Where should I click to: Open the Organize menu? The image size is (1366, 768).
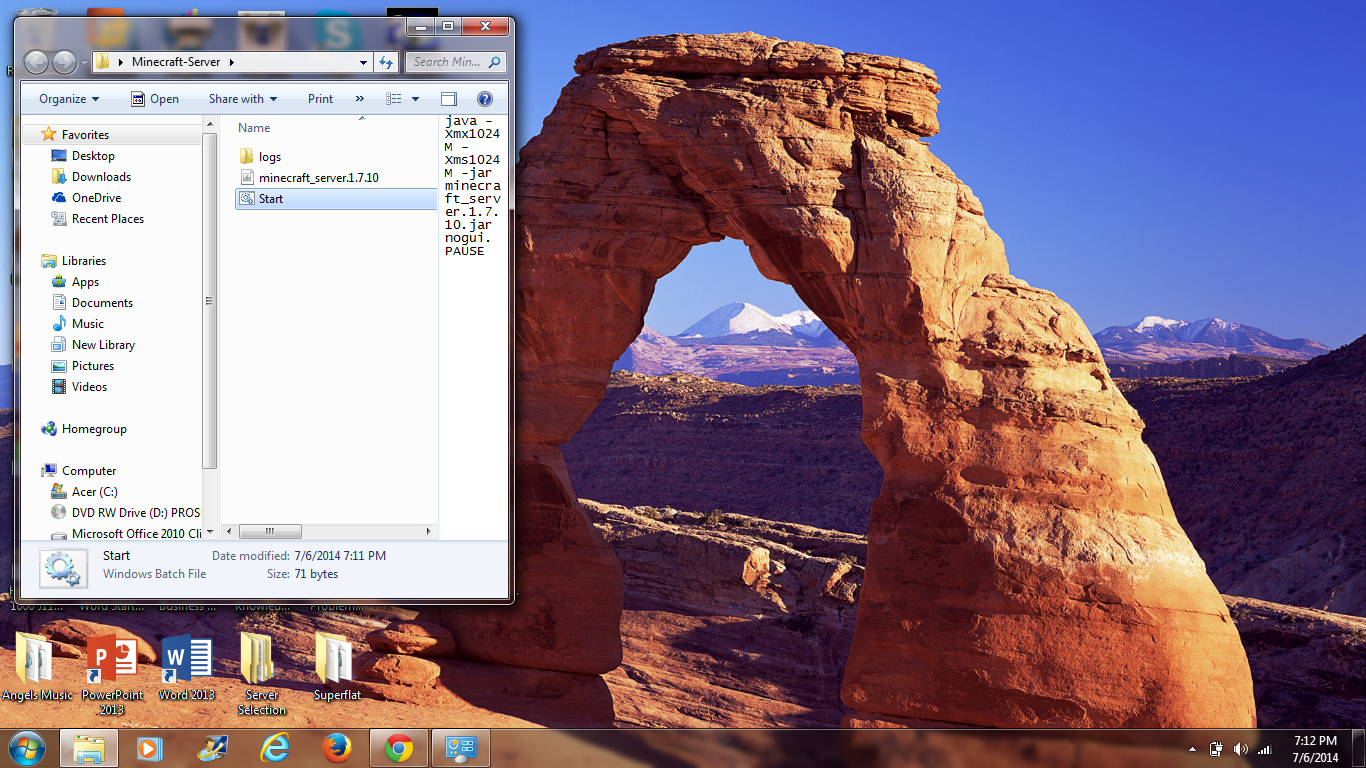coord(69,99)
